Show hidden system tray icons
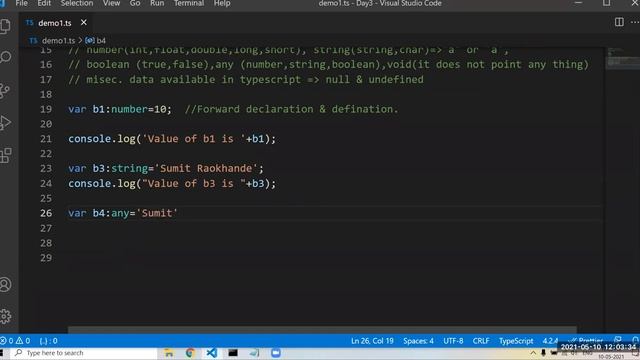640x360 pixels. [x=533, y=353]
